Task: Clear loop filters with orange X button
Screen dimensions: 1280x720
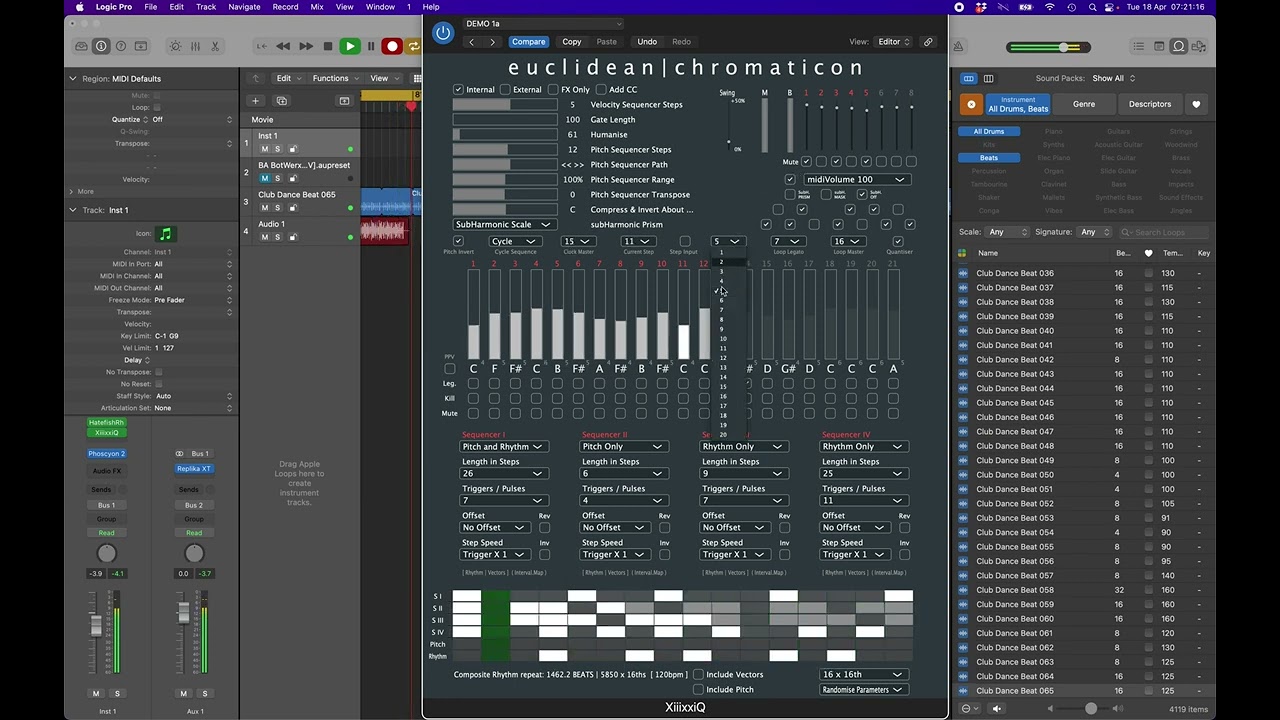Action: pyautogui.click(x=971, y=104)
